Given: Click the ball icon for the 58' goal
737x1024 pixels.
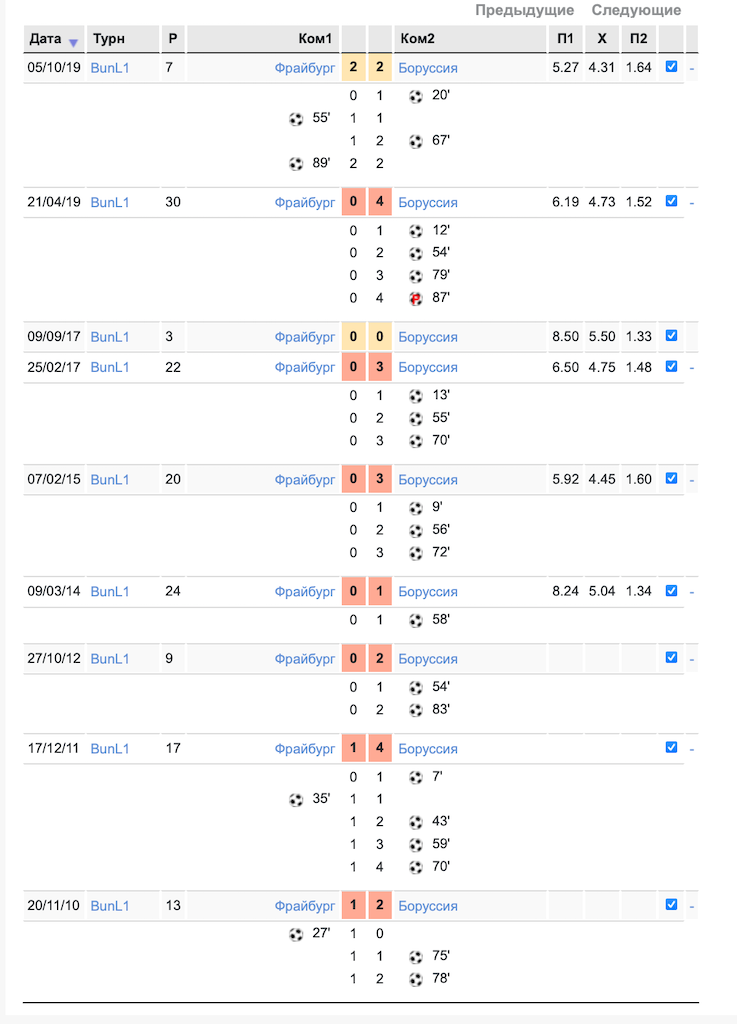Looking at the screenshot, I should [416, 620].
